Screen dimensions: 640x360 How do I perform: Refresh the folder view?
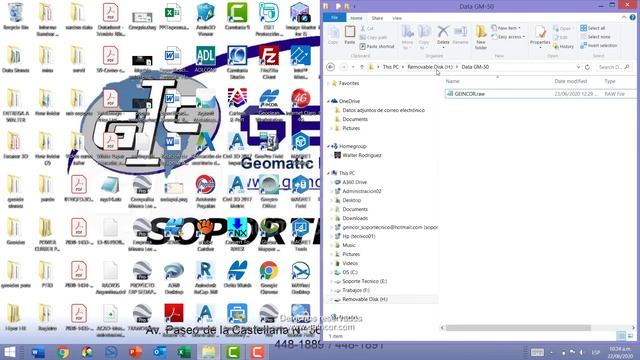[587, 67]
